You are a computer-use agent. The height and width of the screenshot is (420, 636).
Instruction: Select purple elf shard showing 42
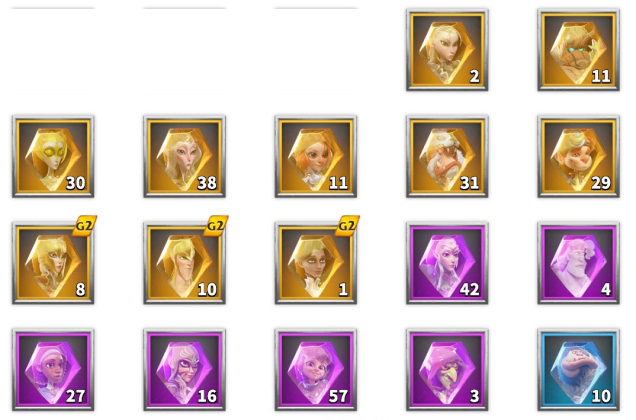click(x=447, y=263)
